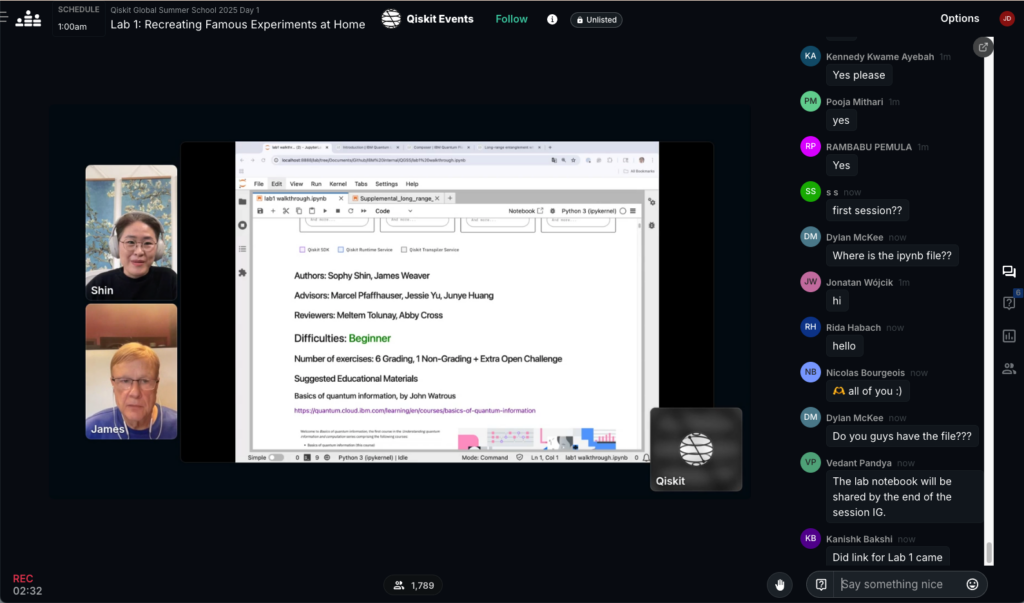Image resolution: width=1024 pixels, height=603 pixels.
Task: Cut cell with the scissors icon
Action: [285, 211]
